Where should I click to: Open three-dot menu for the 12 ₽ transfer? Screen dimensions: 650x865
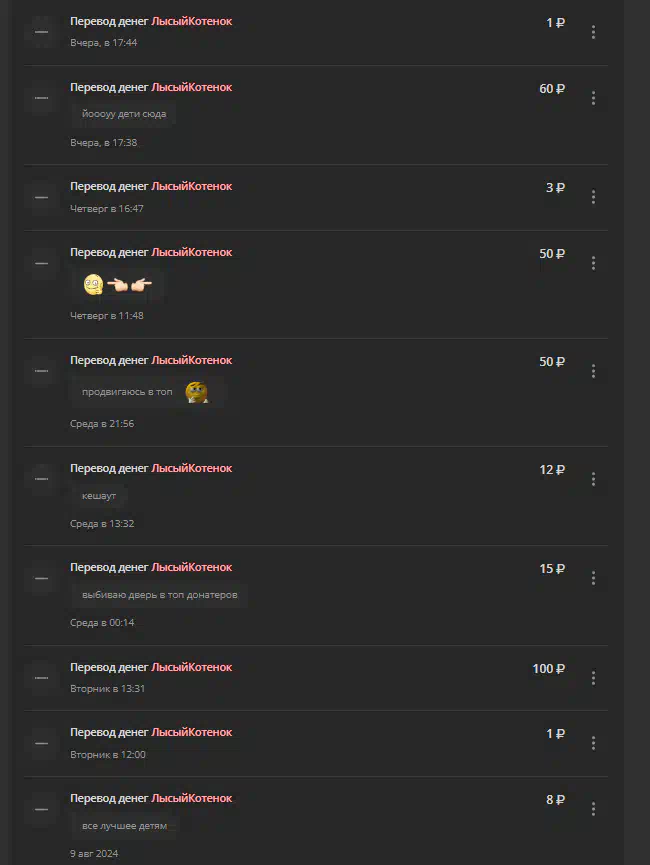(x=593, y=479)
